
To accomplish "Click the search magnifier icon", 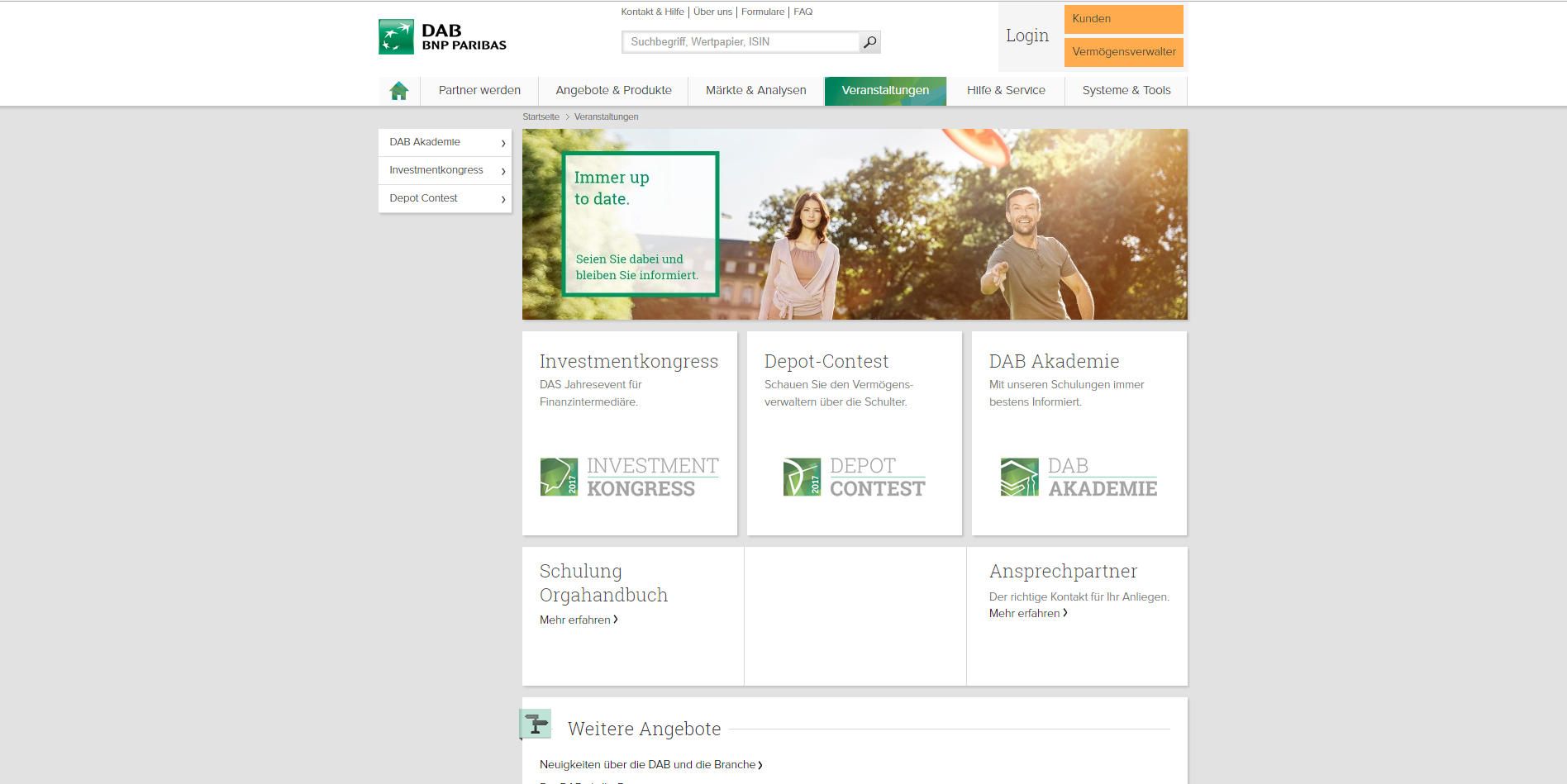I will pos(869,42).
